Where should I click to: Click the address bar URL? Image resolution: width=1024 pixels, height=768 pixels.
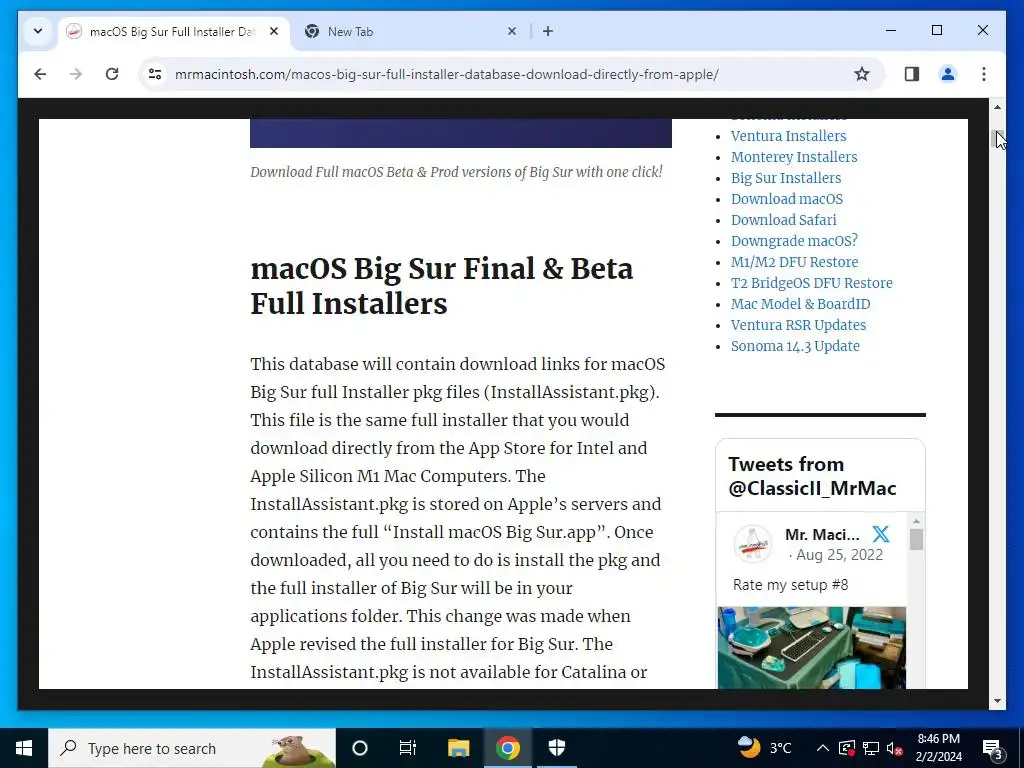click(x=447, y=74)
